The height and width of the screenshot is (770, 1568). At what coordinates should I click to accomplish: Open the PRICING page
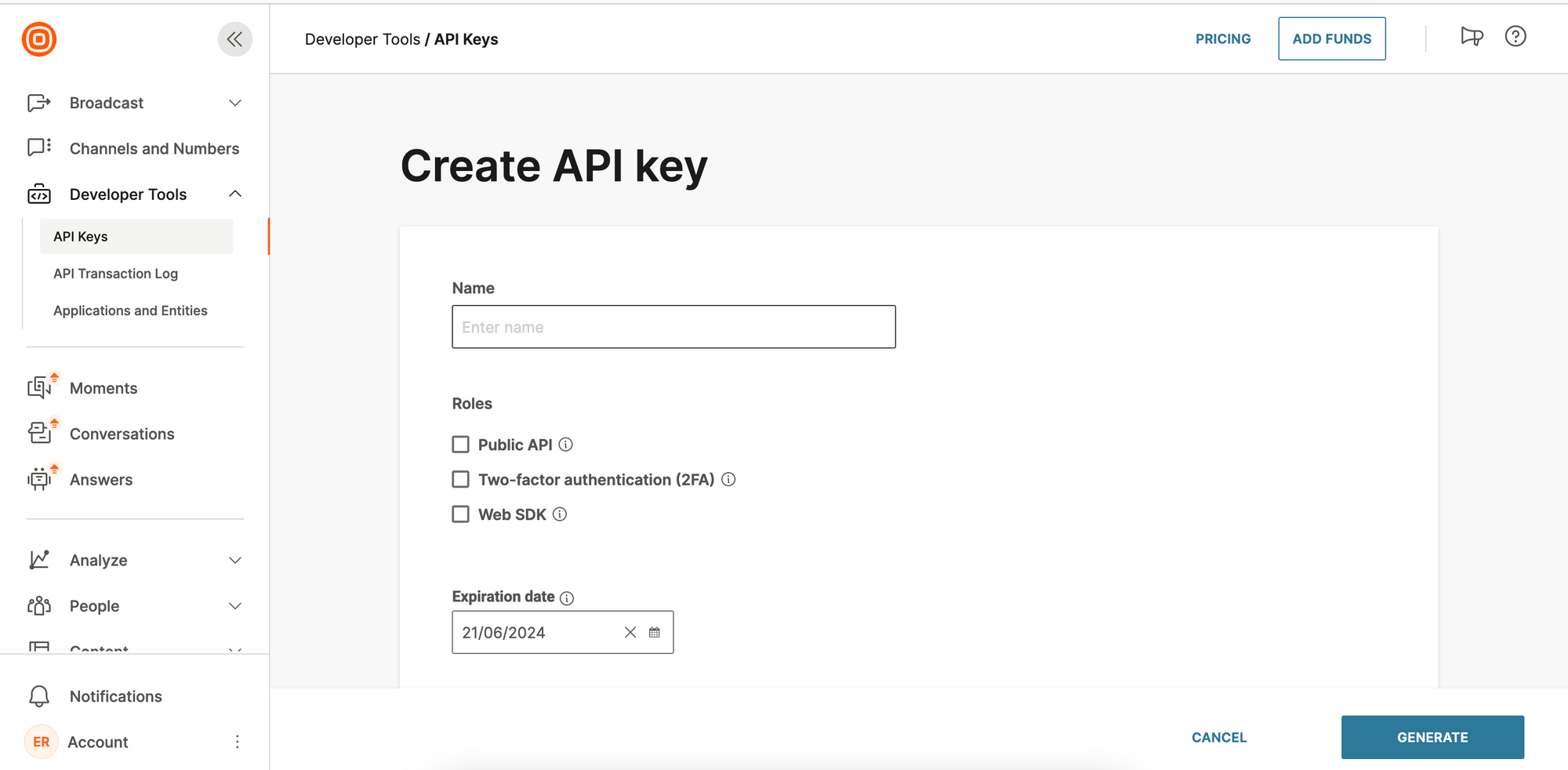pos(1223,38)
